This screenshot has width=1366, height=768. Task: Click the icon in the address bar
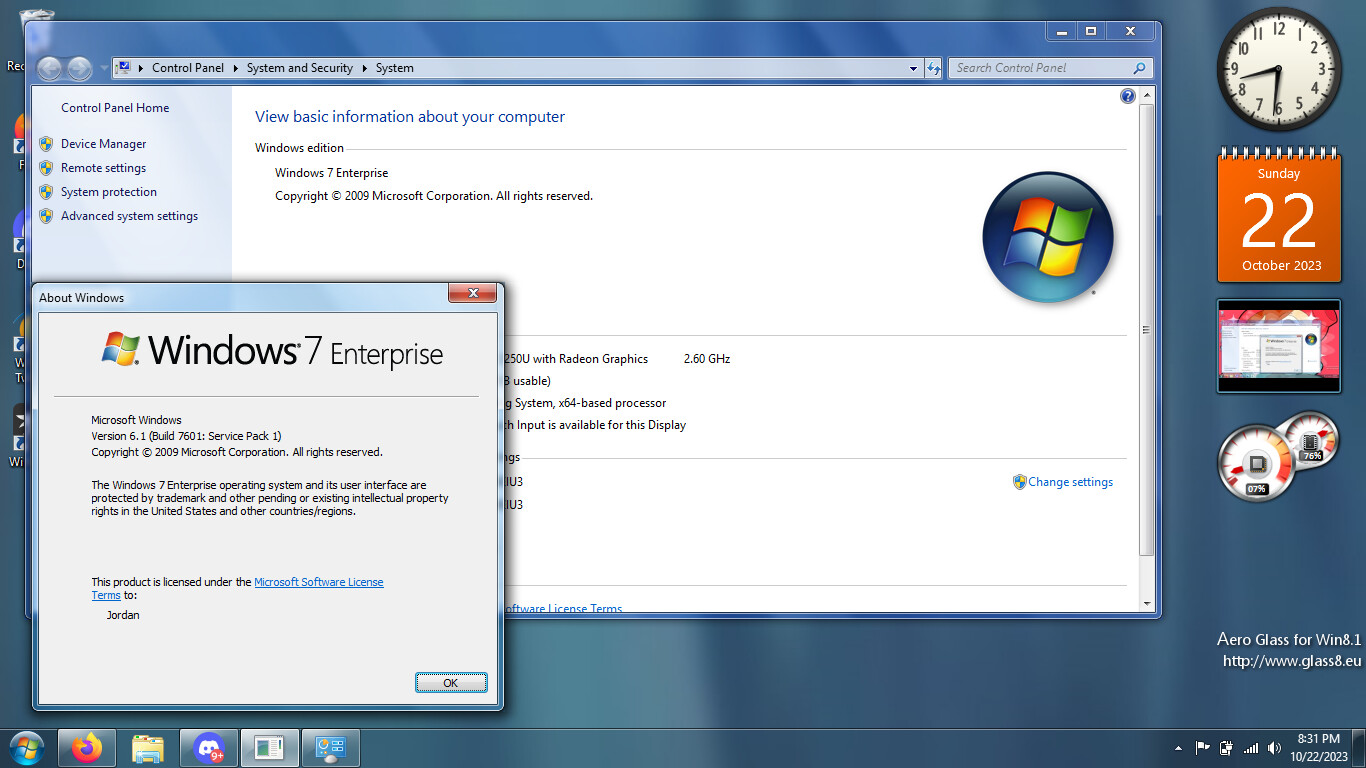pyautogui.click(x=123, y=68)
